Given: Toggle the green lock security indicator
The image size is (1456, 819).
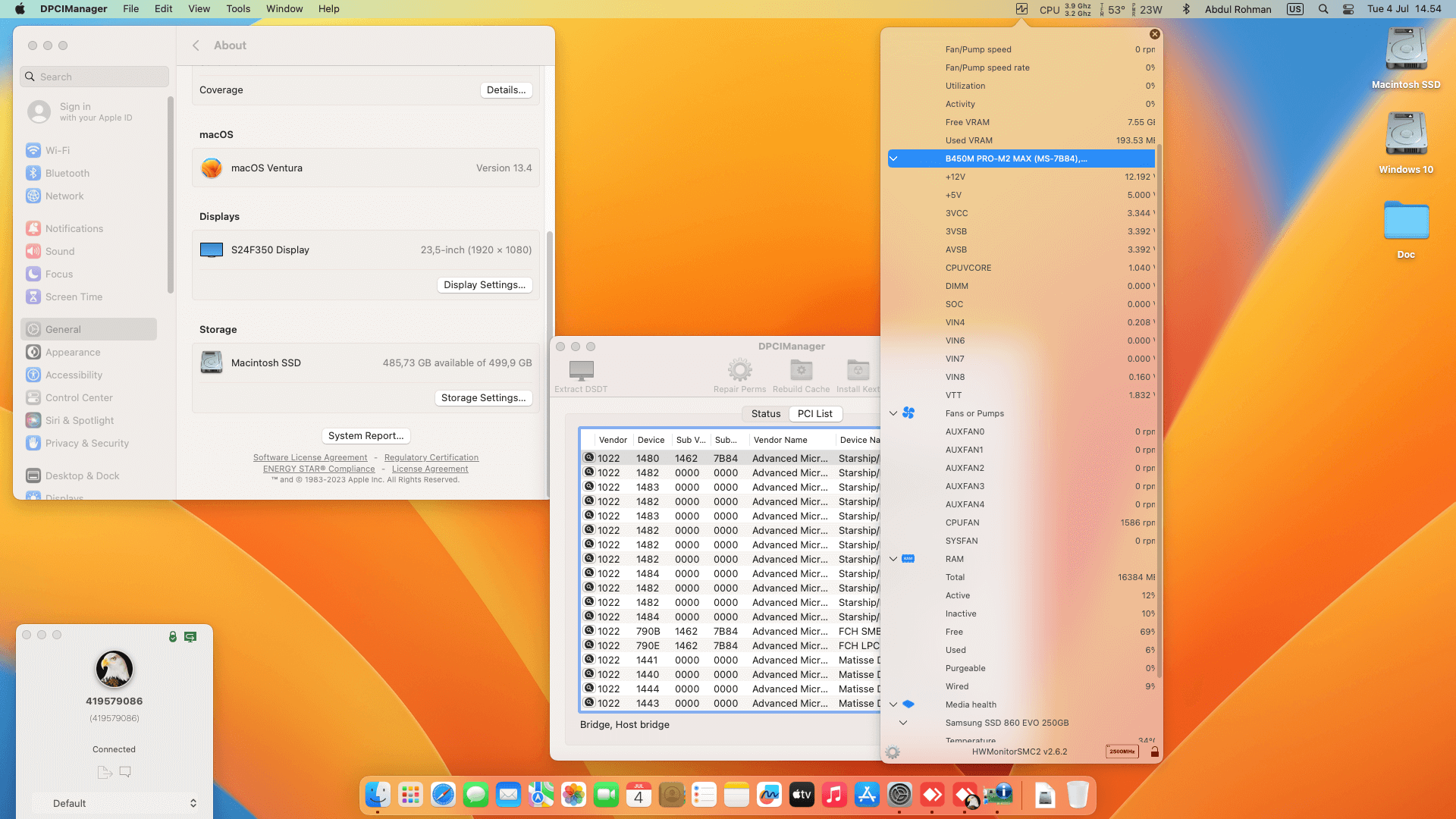Looking at the screenshot, I should point(173,637).
